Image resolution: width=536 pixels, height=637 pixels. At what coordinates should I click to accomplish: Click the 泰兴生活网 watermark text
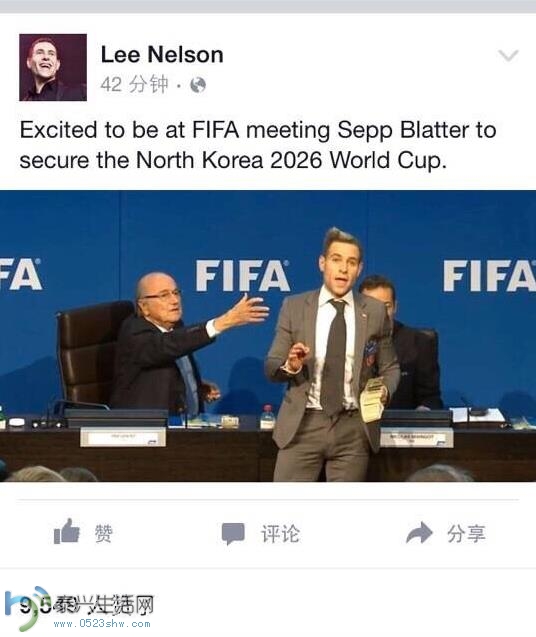pyautogui.click(x=104, y=605)
